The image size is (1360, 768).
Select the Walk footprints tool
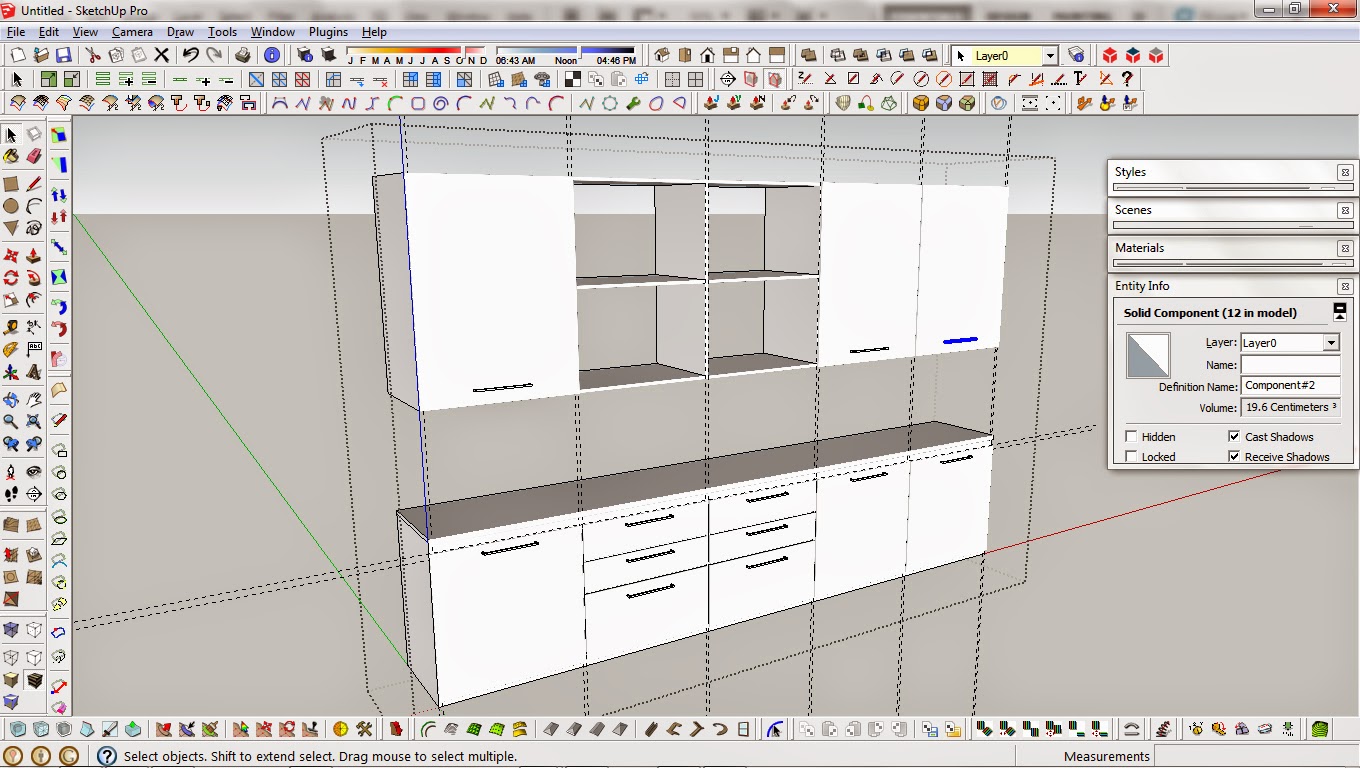pyautogui.click(x=11, y=494)
